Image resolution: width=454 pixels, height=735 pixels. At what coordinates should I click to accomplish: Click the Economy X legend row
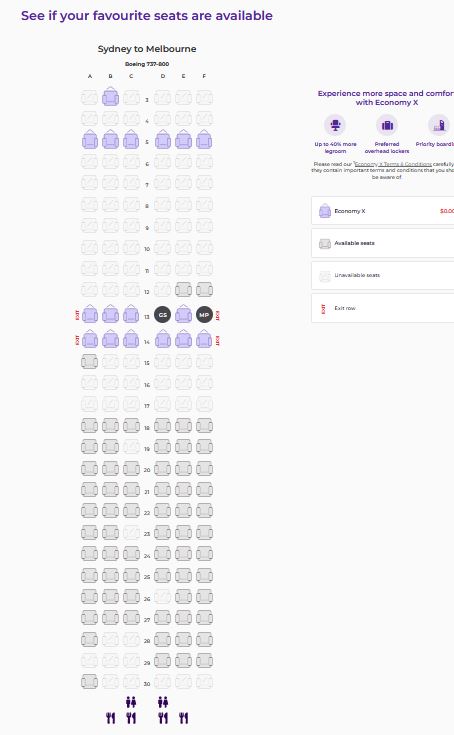click(x=382, y=211)
